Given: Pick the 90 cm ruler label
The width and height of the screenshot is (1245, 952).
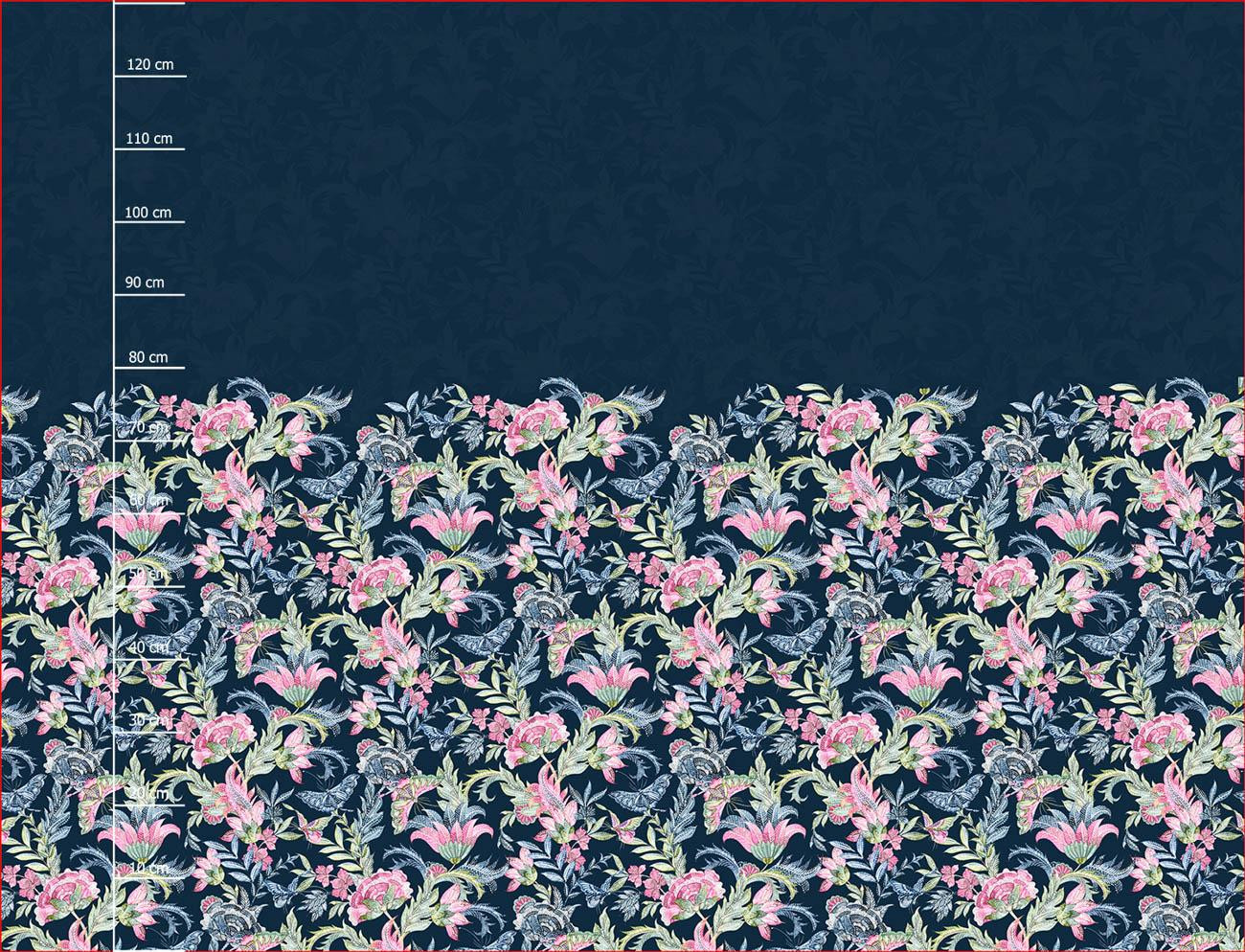Looking at the screenshot, I should point(145,283).
